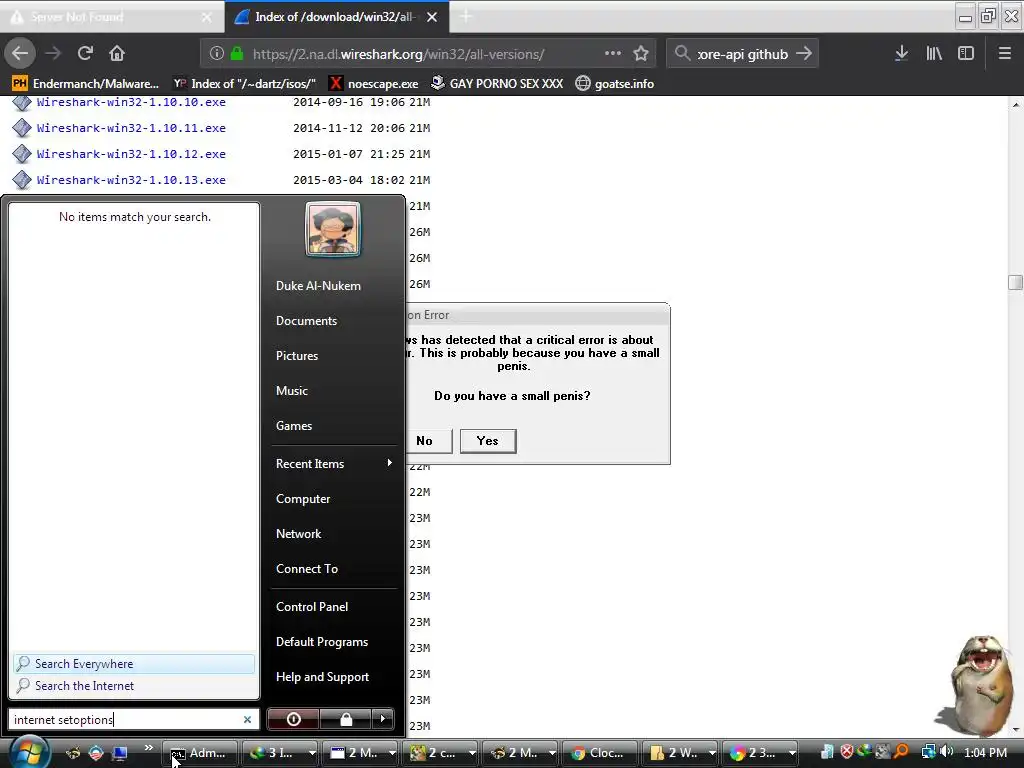
Task: Expand quick launch overflow chevron
Action: pyautogui.click(x=149, y=748)
